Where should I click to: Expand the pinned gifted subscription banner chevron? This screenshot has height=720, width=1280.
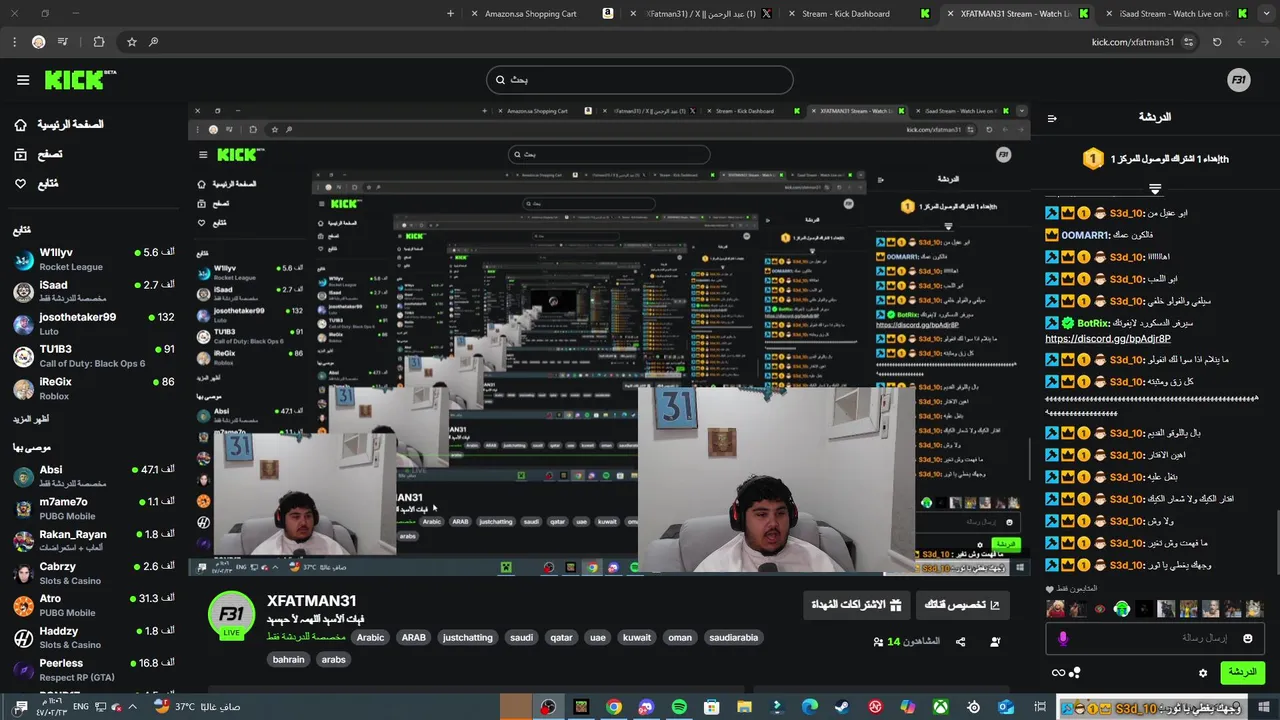point(1155,188)
